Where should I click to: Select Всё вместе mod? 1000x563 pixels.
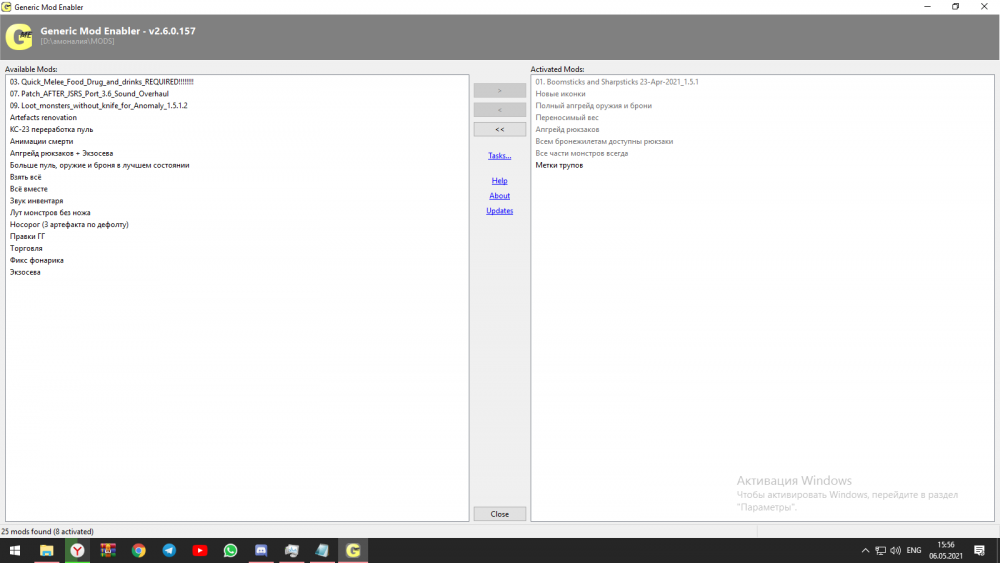click(x=29, y=189)
